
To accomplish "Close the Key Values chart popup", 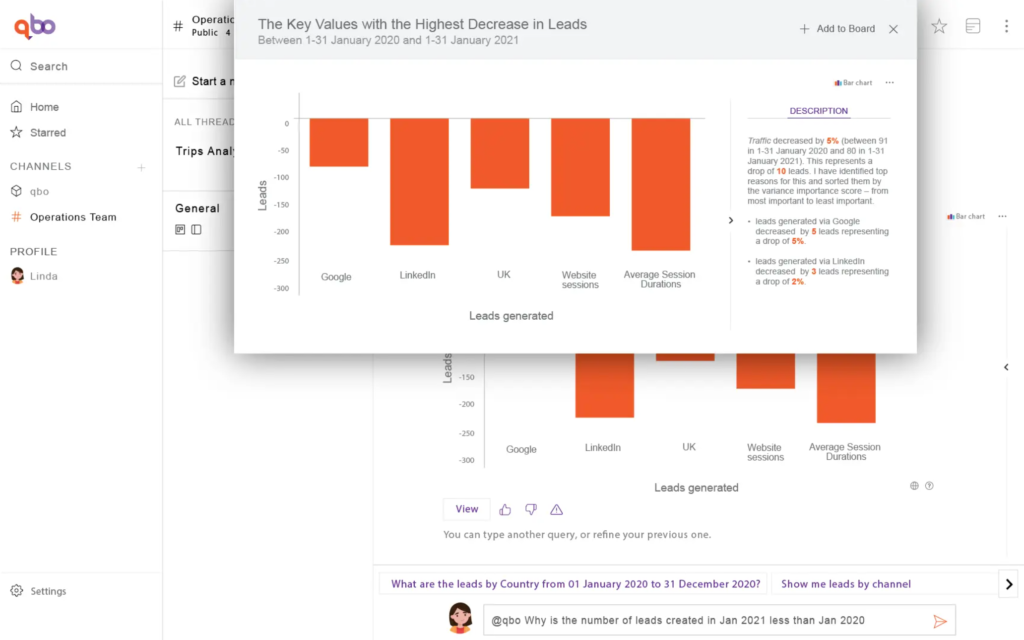I will (x=893, y=29).
